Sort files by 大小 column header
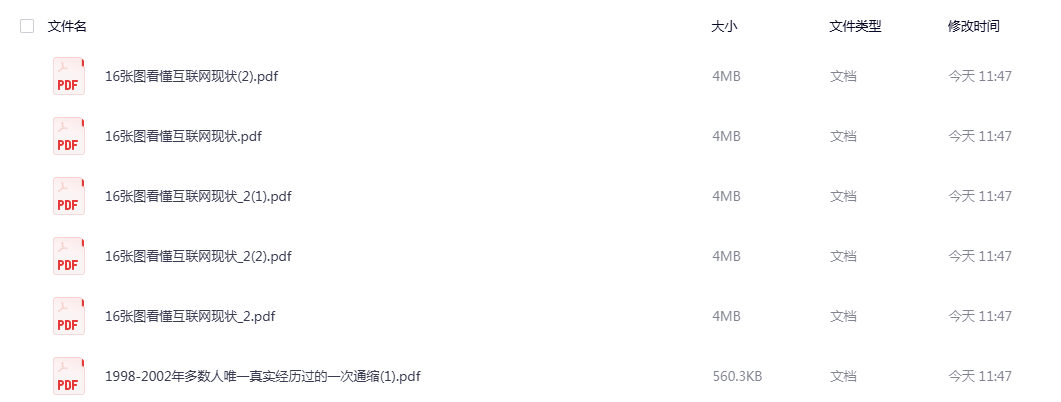The height and width of the screenshot is (402, 1061). [724, 26]
